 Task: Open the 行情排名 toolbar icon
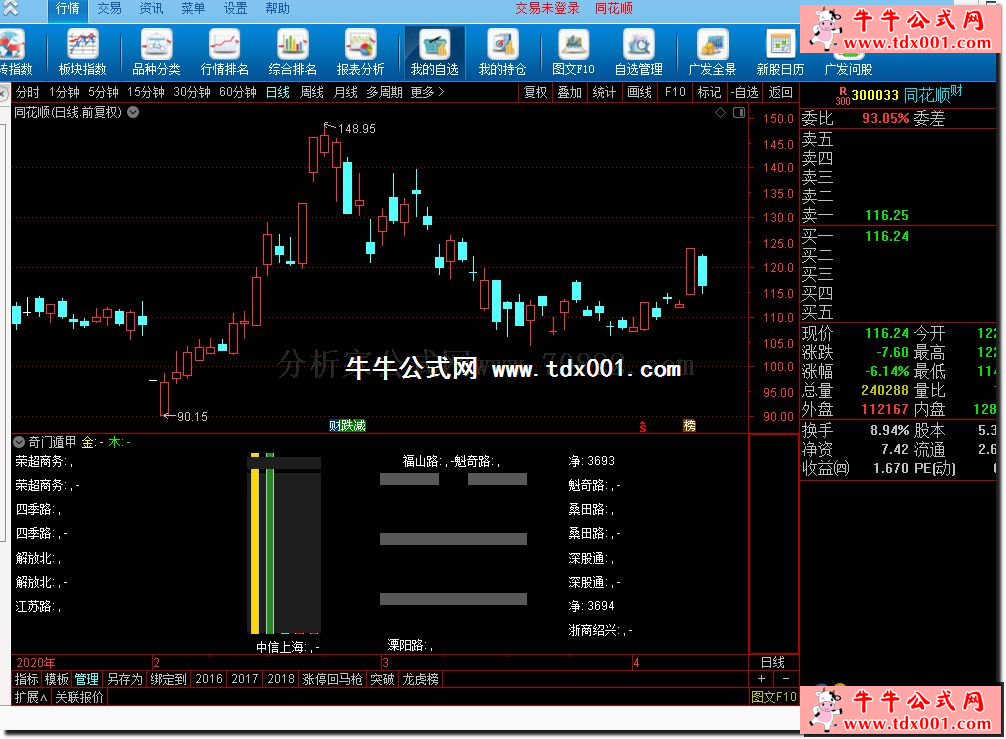click(x=224, y=53)
